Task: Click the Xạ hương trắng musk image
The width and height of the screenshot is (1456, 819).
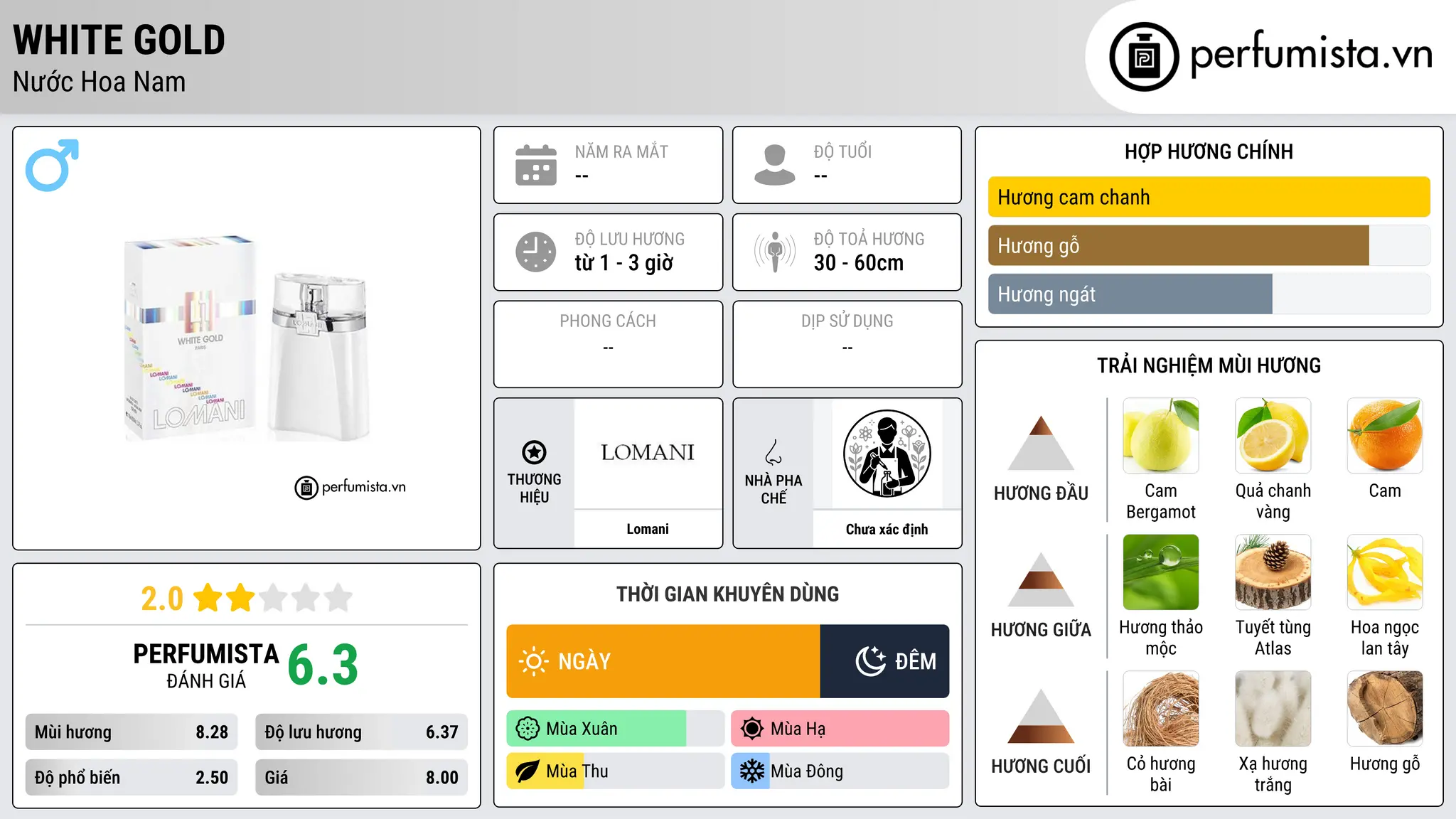Action: (x=1273, y=709)
